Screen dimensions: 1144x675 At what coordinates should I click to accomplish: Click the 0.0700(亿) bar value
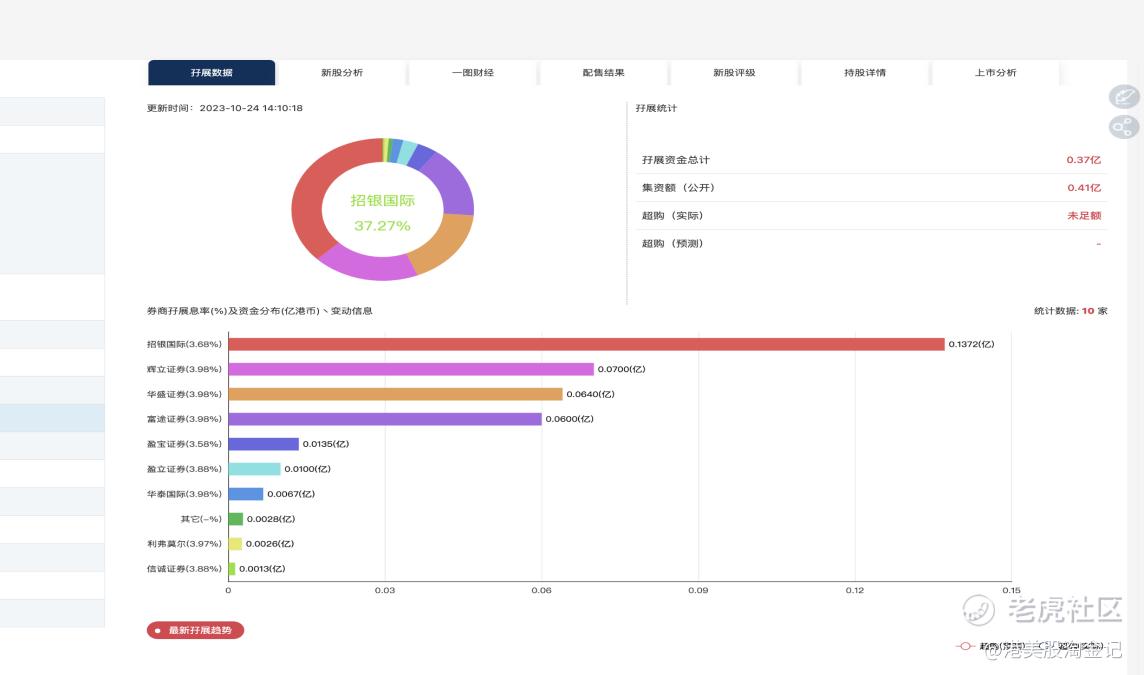coord(622,369)
